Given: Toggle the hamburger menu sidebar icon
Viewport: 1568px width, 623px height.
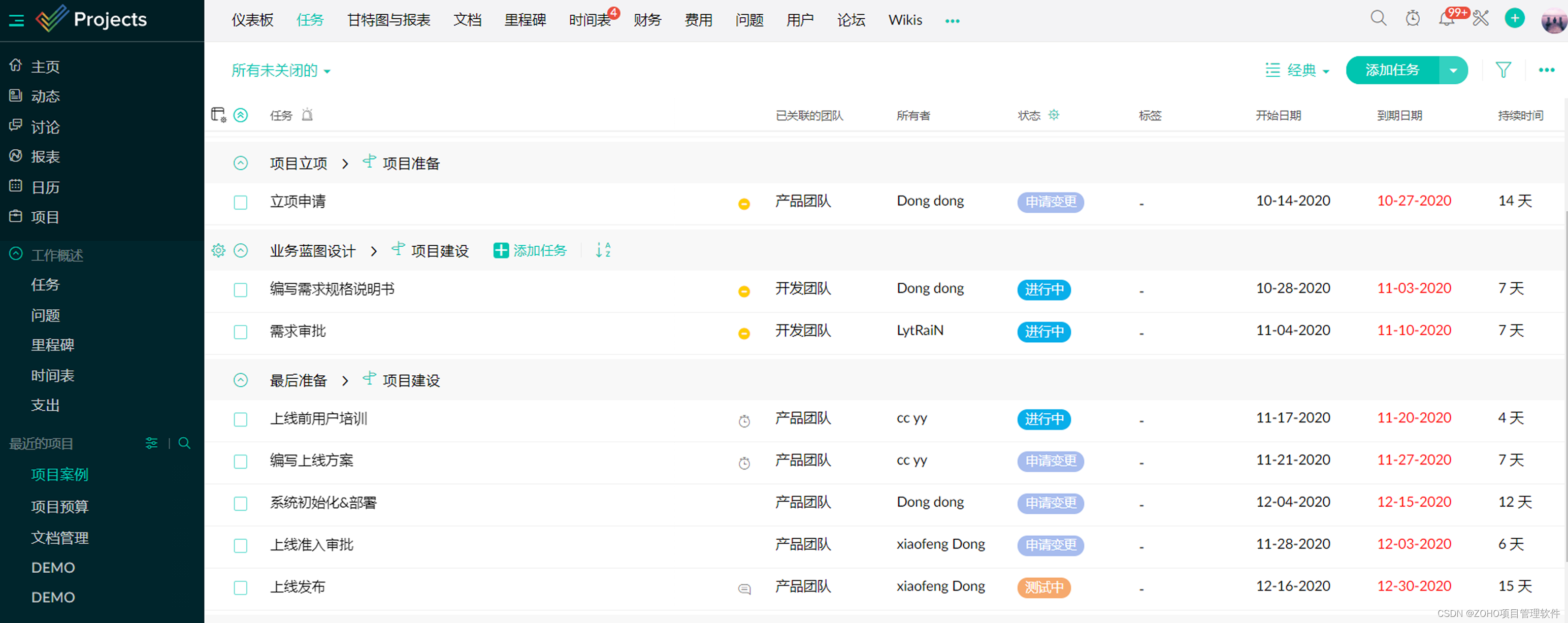Looking at the screenshot, I should coord(16,20).
